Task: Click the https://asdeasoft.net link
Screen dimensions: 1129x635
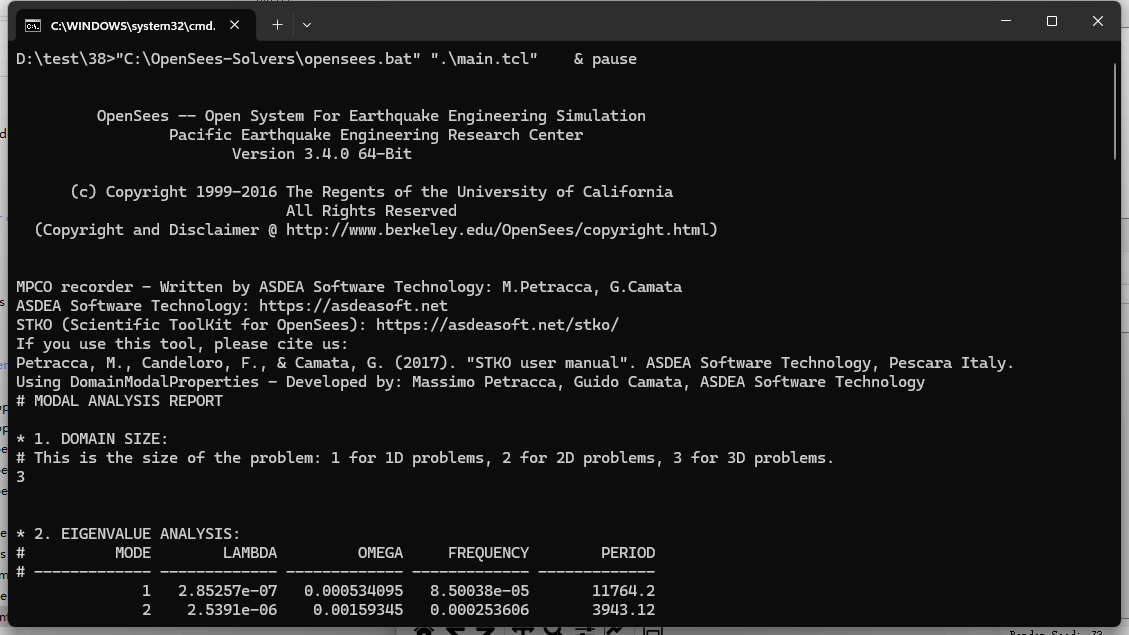Action: pyautogui.click(x=353, y=306)
